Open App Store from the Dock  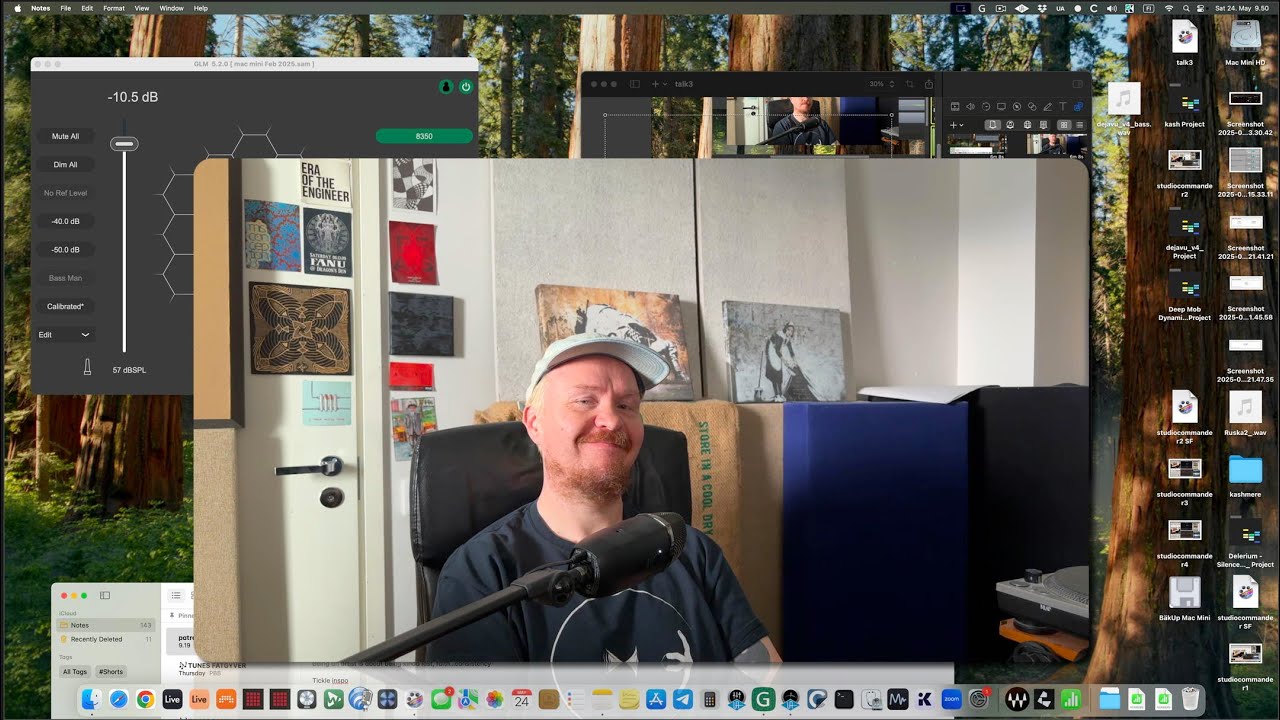(656, 699)
